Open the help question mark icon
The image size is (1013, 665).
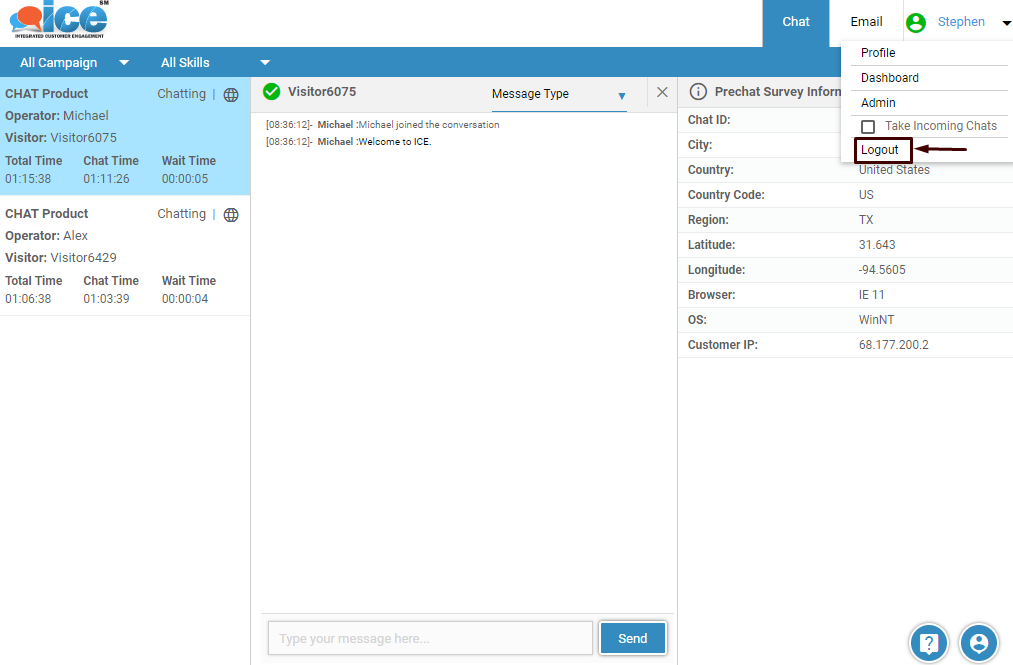pyautogui.click(x=928, y=643)
